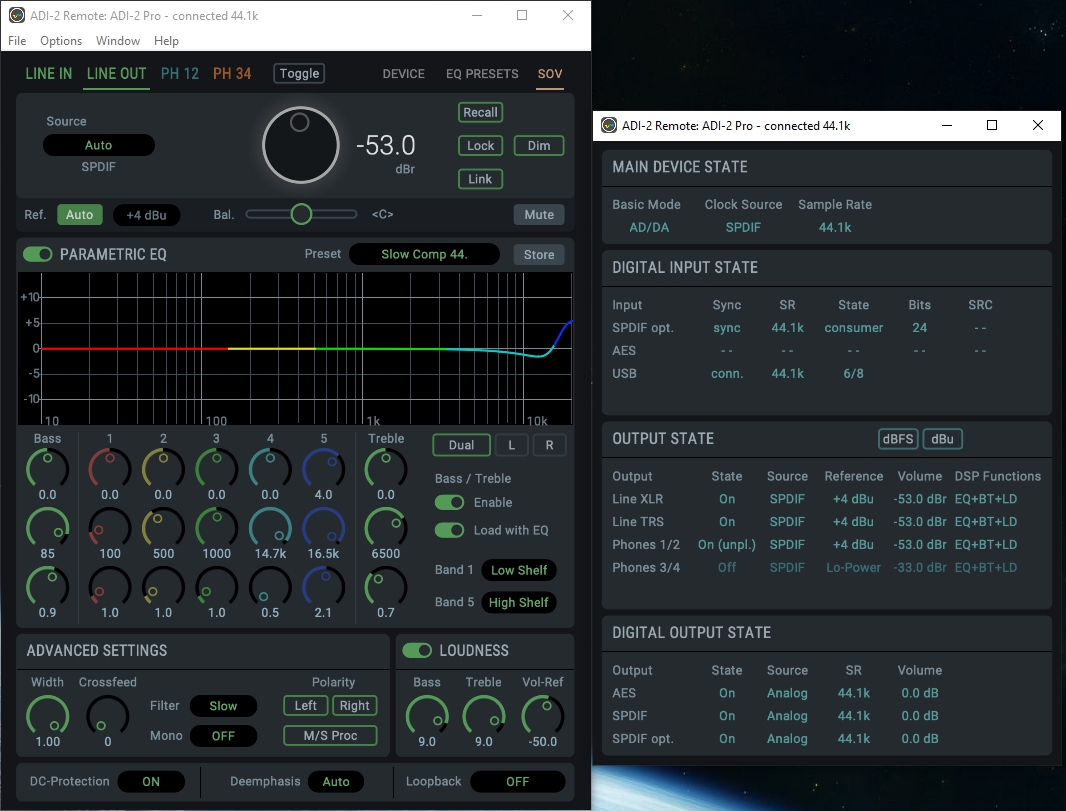Click the Store preset button
This screenshot has width=1066, height=811.
point(538,254)
